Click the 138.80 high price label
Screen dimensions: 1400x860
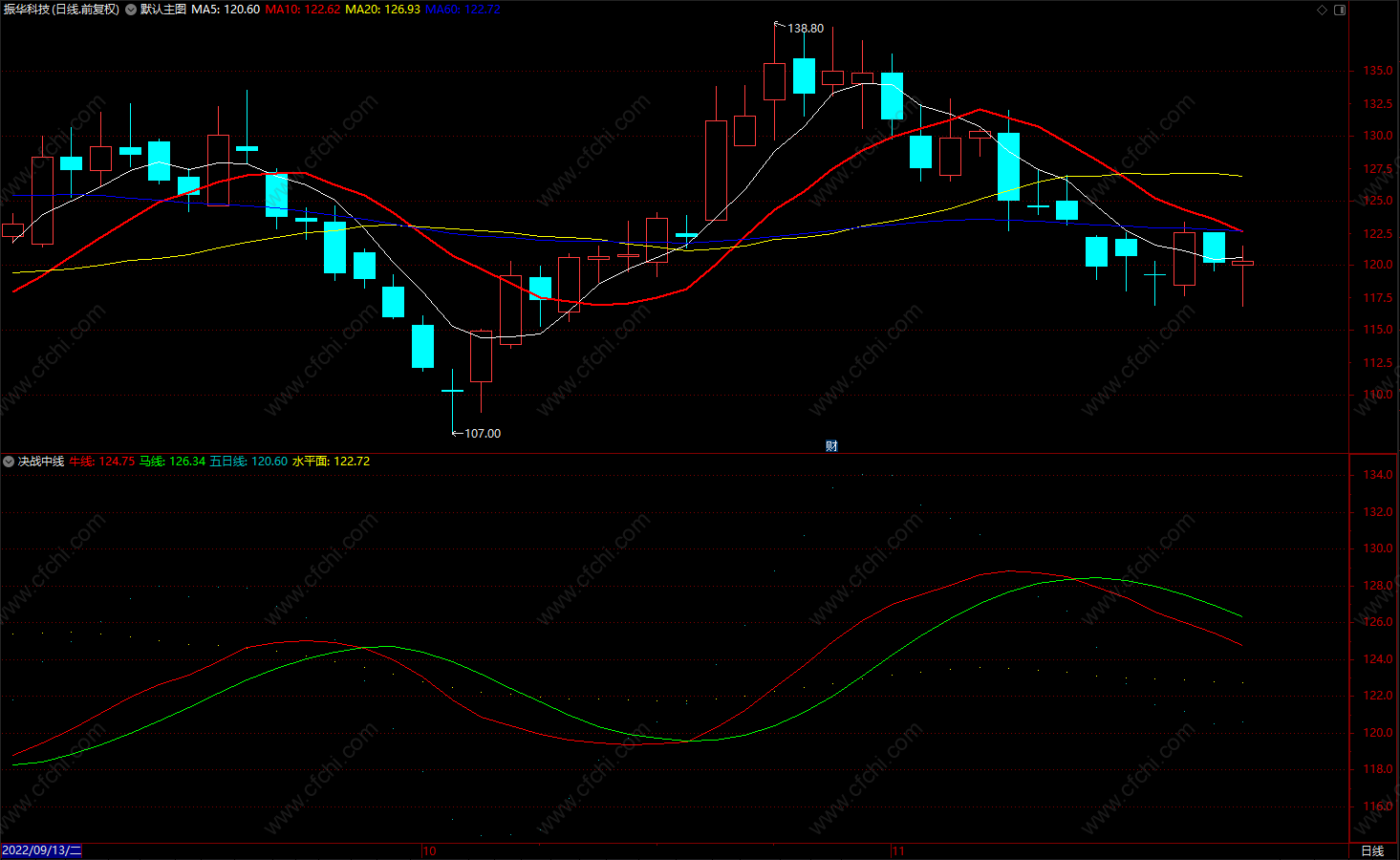(806, 29)
